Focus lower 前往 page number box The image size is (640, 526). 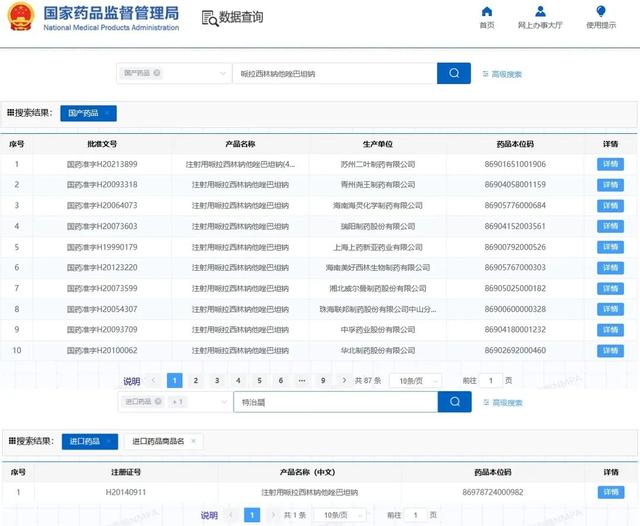click(x=416, y=515)
